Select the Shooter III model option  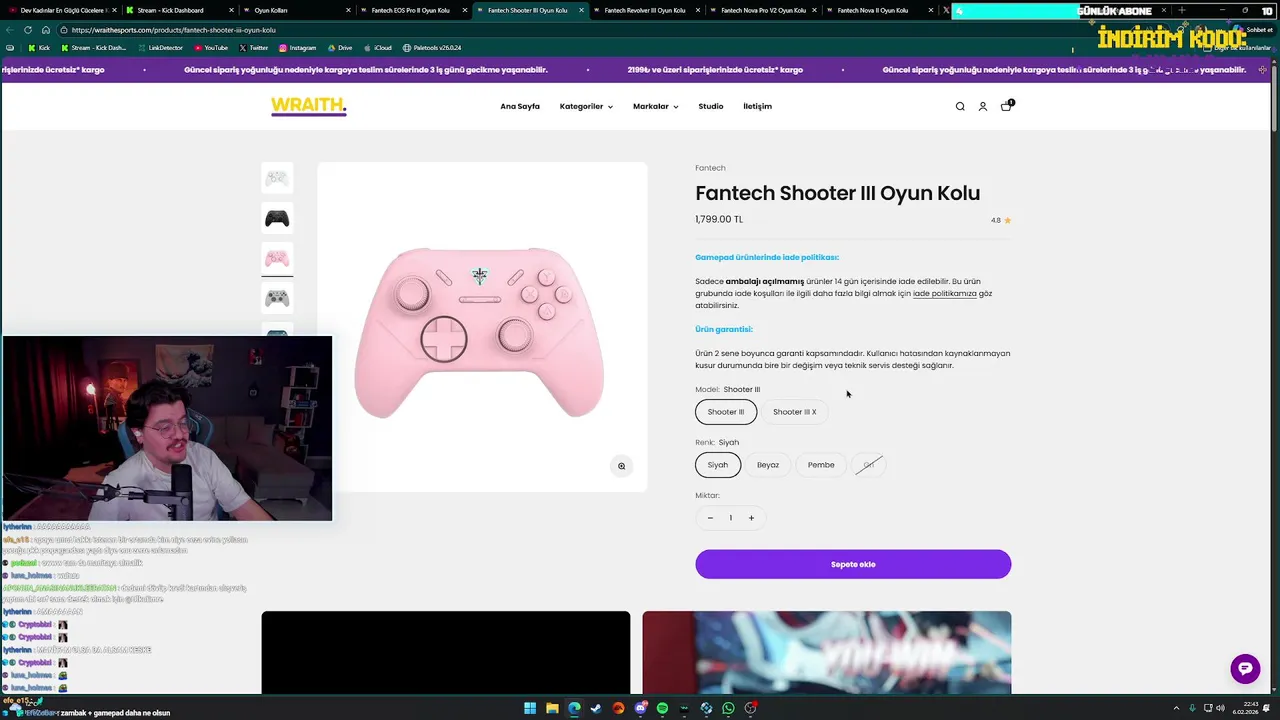(x=726, y=412)
